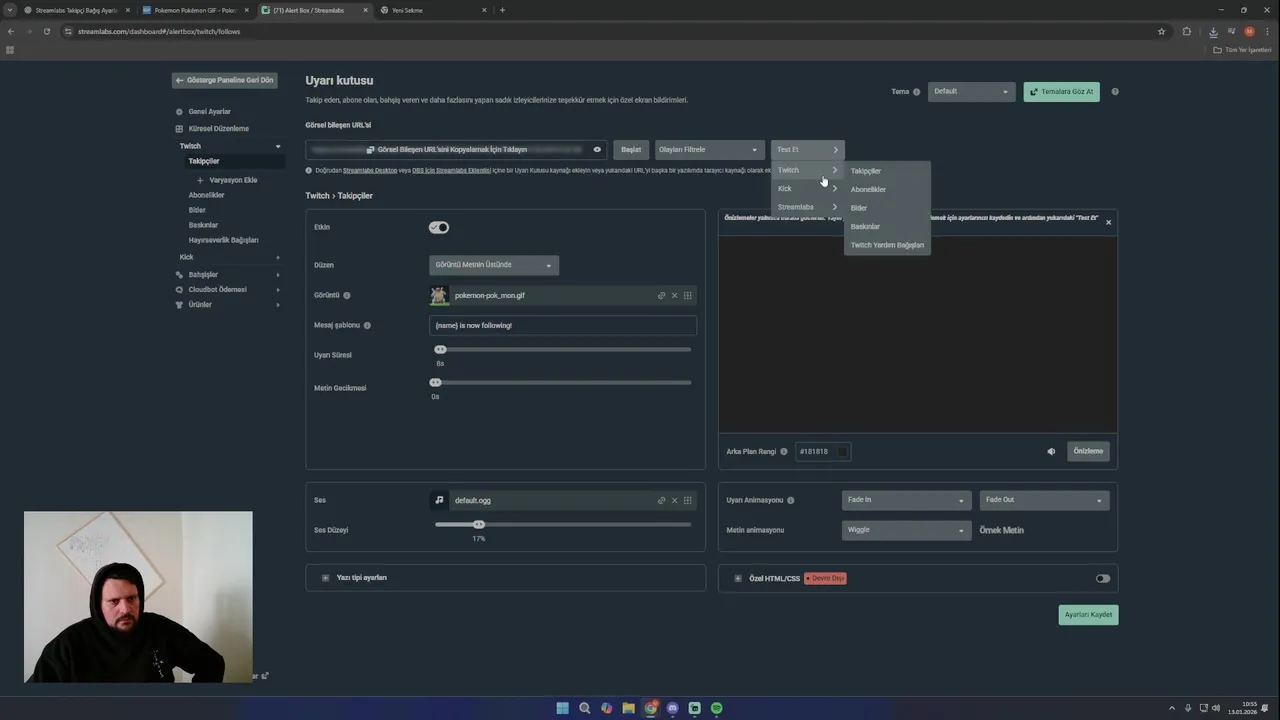Open the taskbar search magnifier
Viewport: 1280px width, 720px height.
585,708
